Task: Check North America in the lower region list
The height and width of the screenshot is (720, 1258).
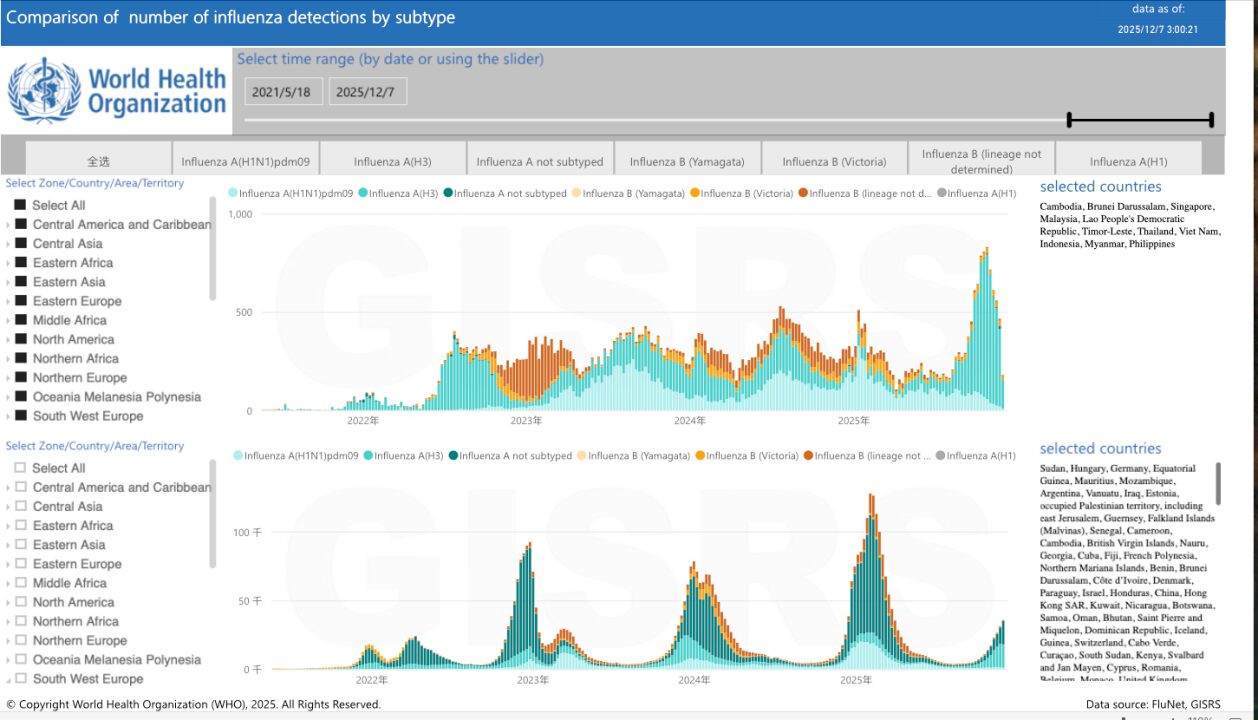Action: tap(20, 602)
